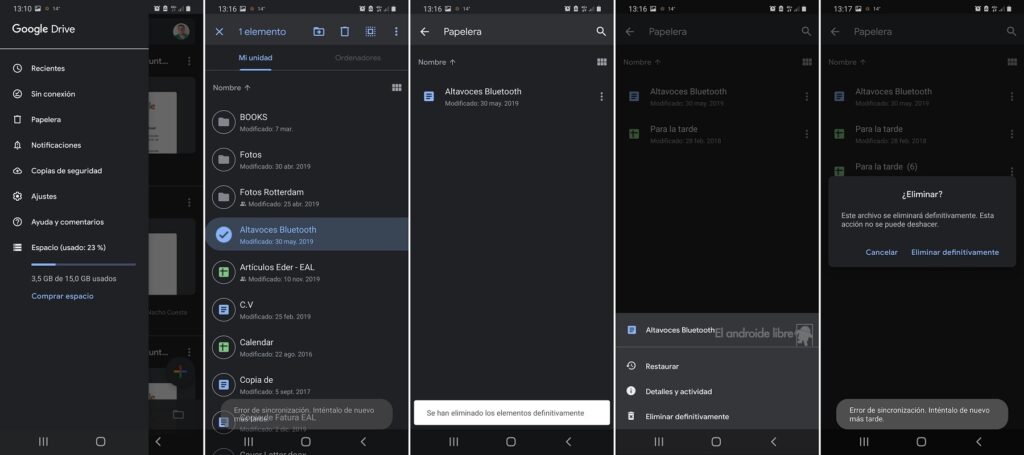Open the Fotos Rotterdam shared folder
This screenshot has width=1024, height=455.
click(306, 197)
